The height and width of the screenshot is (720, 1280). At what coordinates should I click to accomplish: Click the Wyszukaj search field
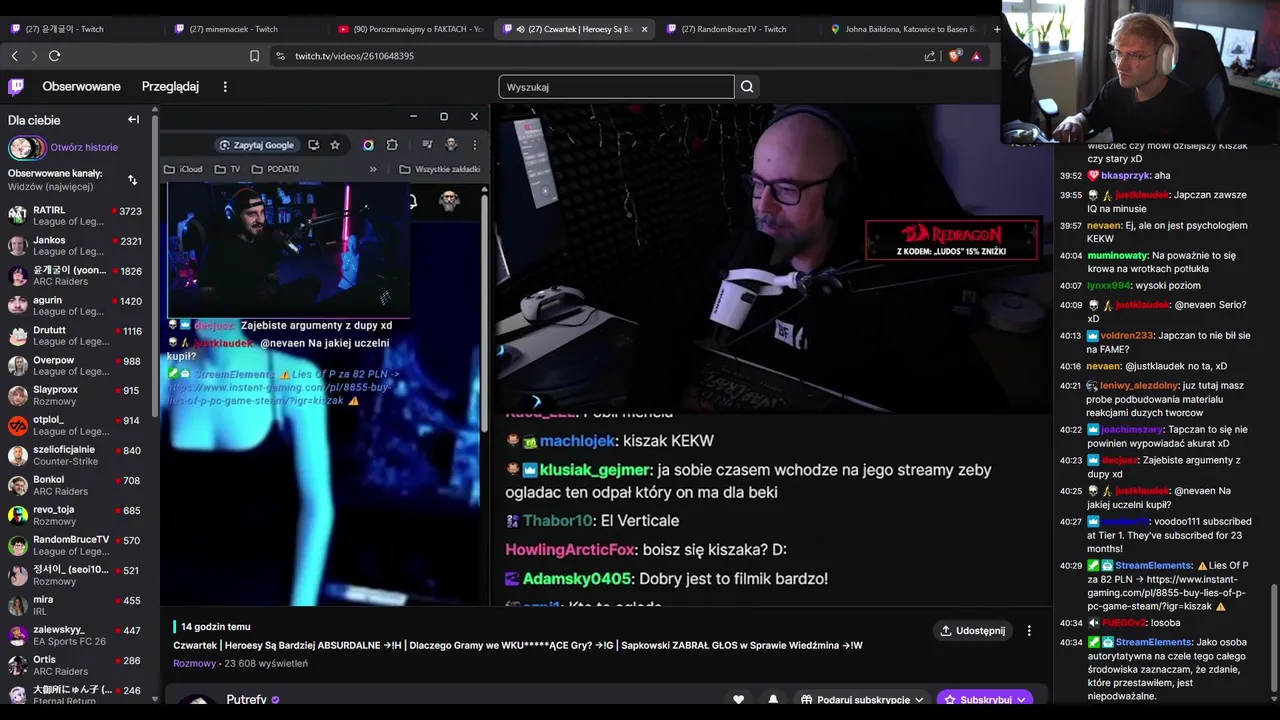tap(616, 87)
